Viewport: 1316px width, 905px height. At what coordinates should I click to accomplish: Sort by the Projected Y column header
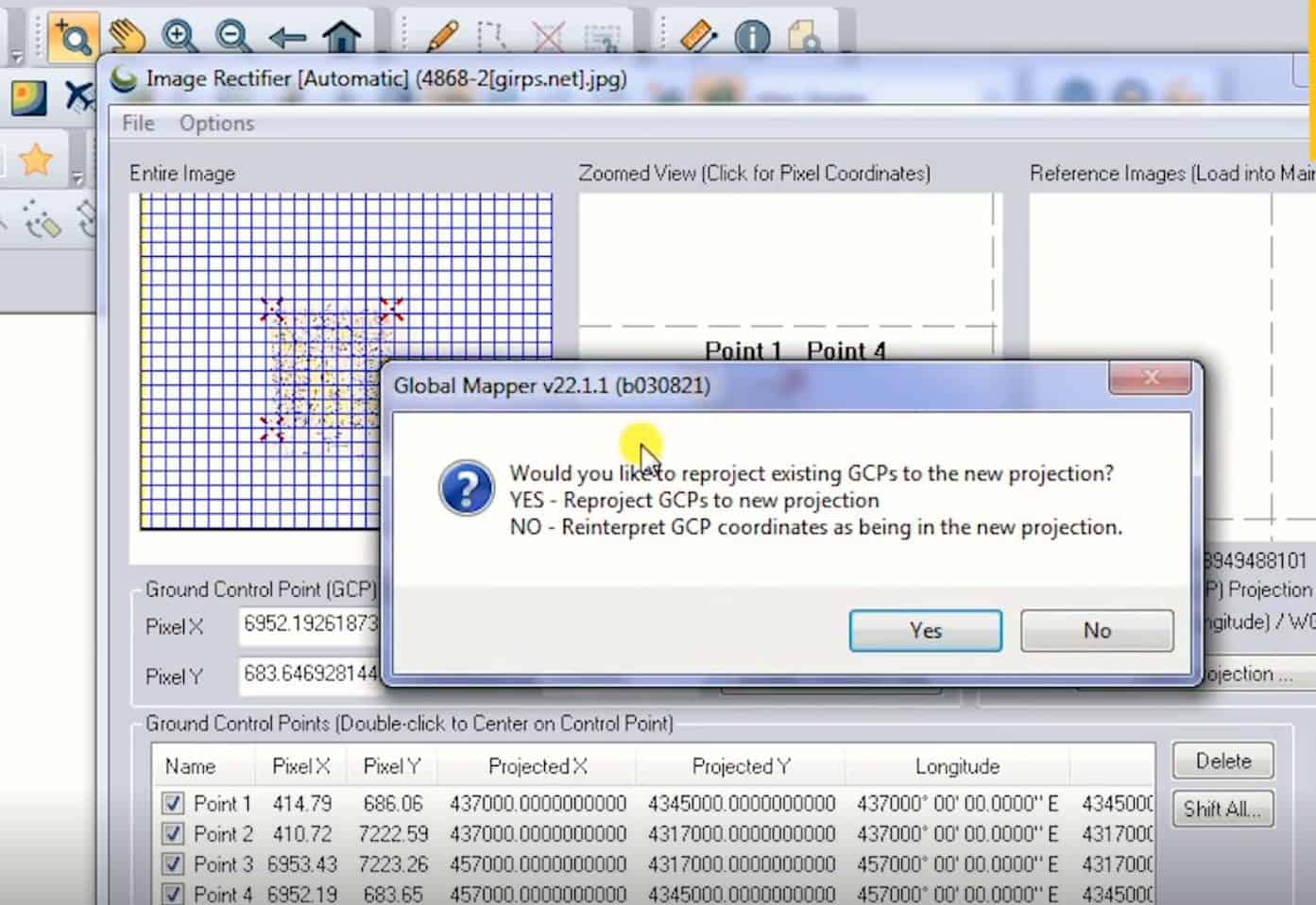click(741, 766)
